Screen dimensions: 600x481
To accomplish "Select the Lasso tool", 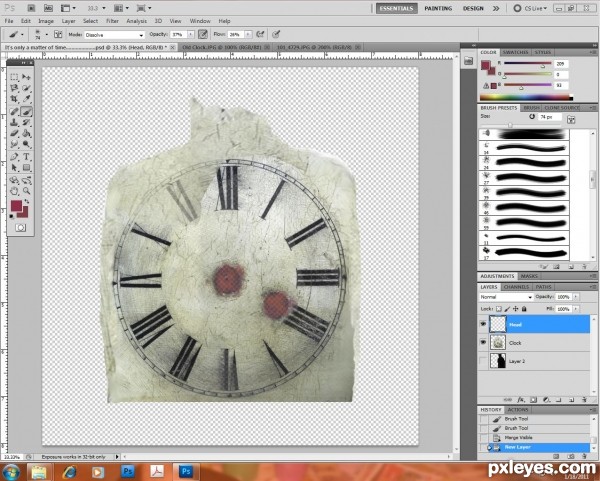I will (x=14, y=88).
